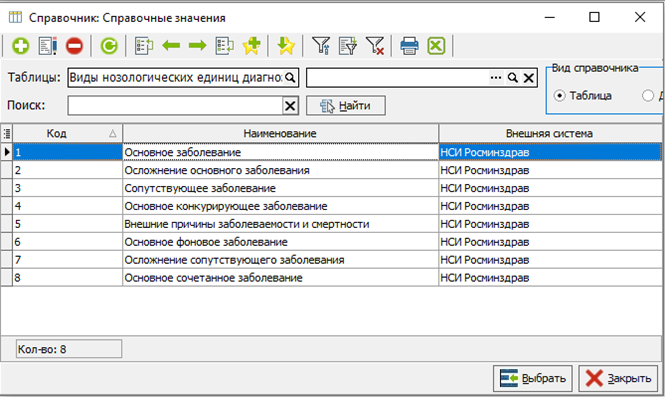
Task: Click the list icon right of the green right arrow
Action: click(224, 46)
